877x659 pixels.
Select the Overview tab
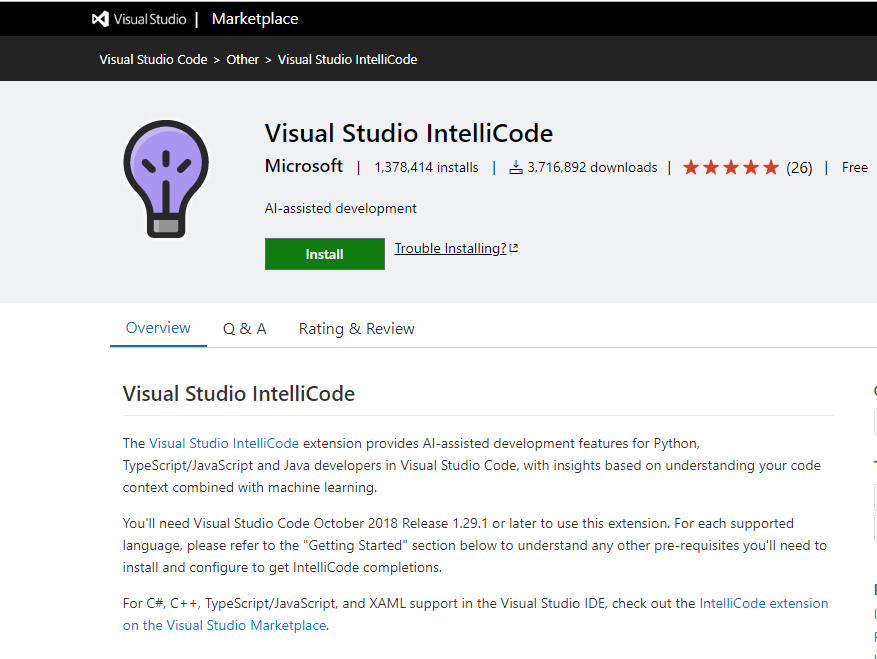pos(158,328)
